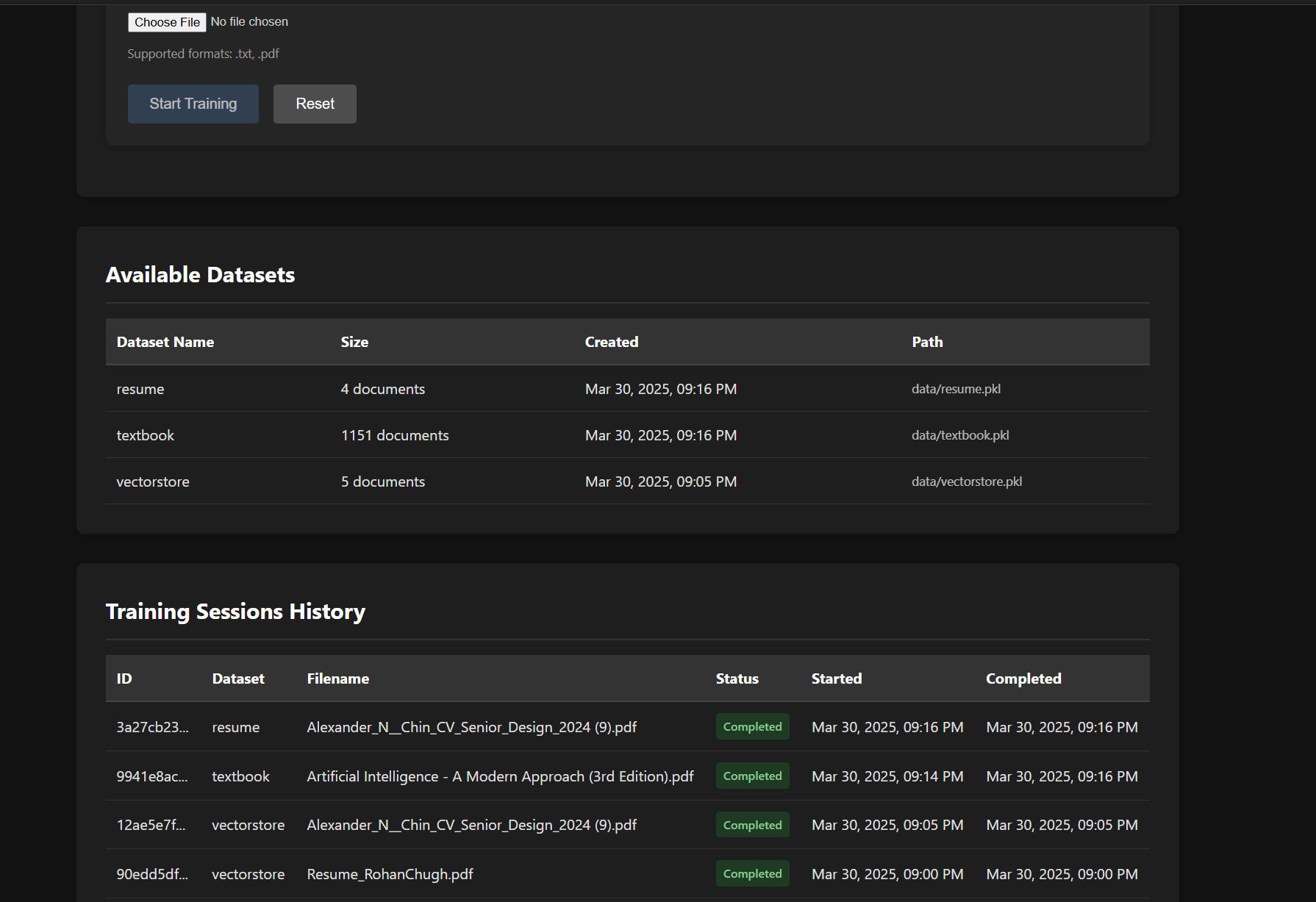Select the textbook dataset name

click(146, 435)
